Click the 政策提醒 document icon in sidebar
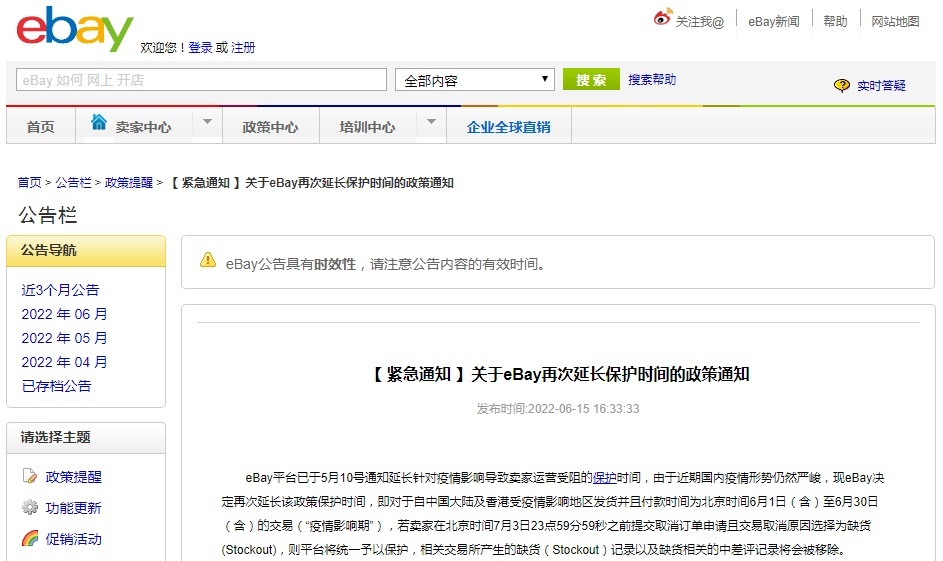 click(x=29, y=476)
